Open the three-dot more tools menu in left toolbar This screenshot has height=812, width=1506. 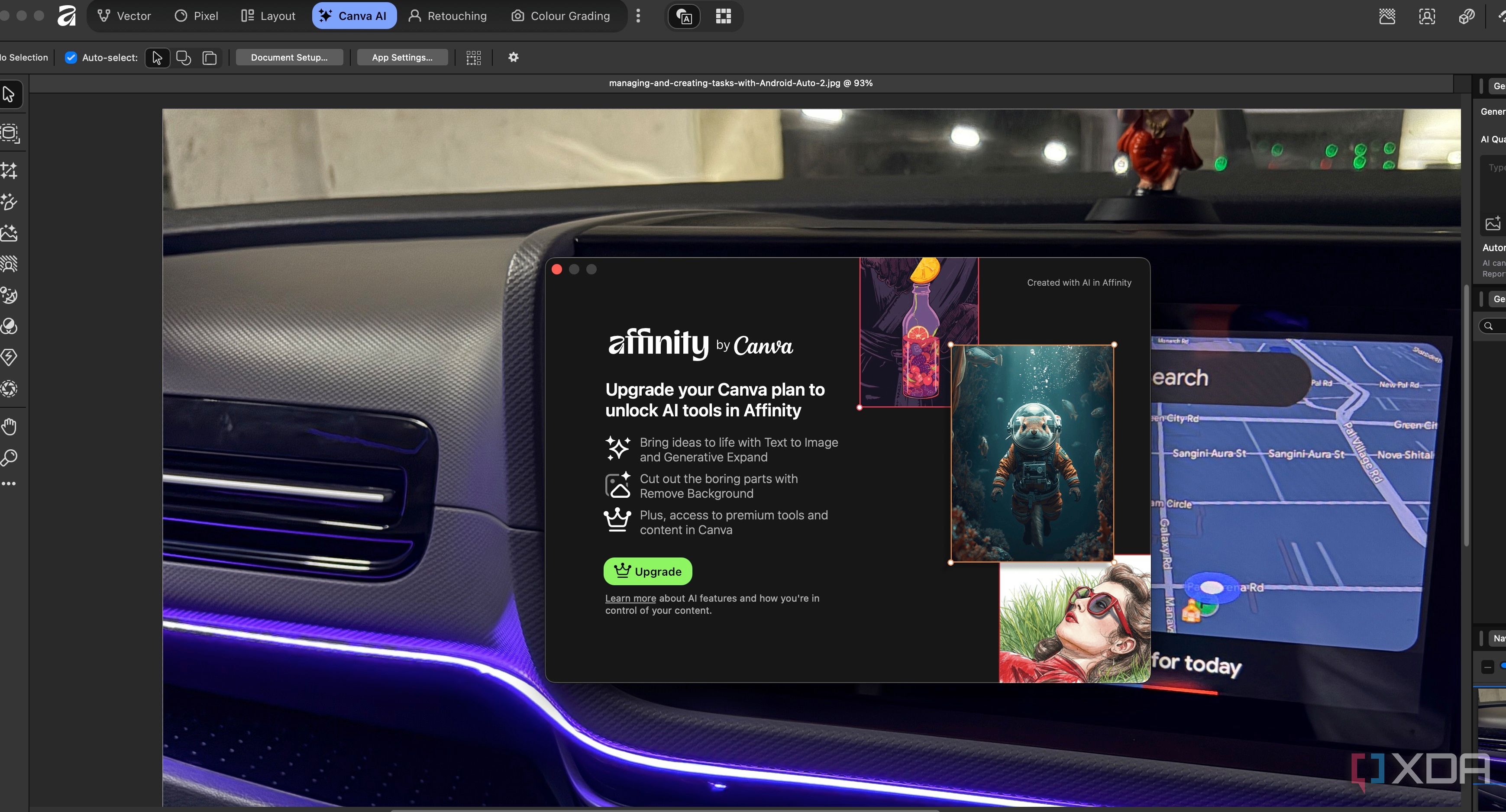[x=9, y=484]
